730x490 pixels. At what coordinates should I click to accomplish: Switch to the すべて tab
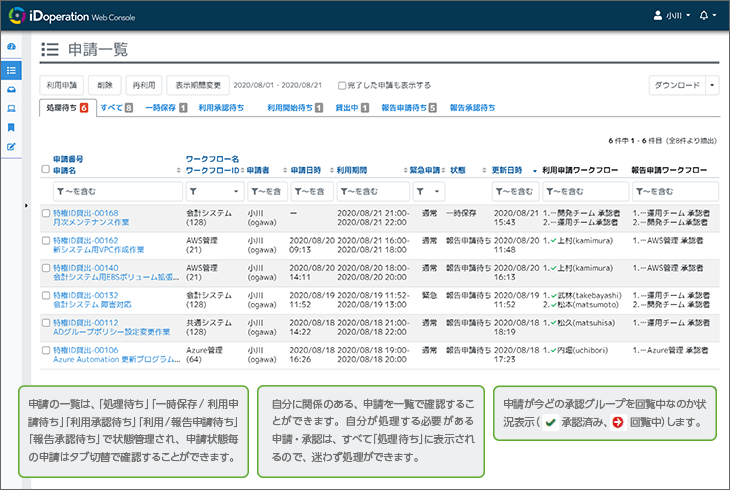pyautogui.click(x=116, y=107)
